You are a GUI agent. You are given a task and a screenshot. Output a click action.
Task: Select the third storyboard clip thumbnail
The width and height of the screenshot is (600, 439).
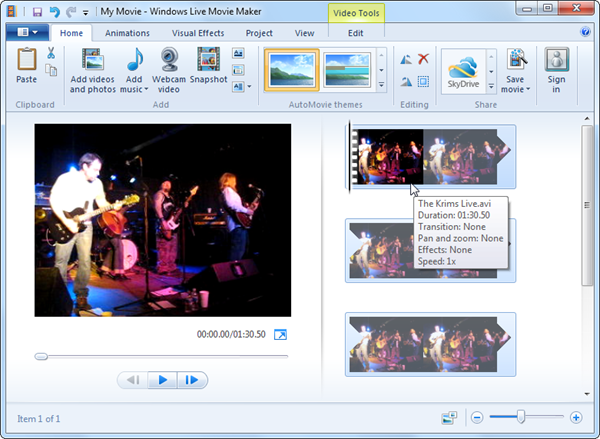(x=430, y=344)
